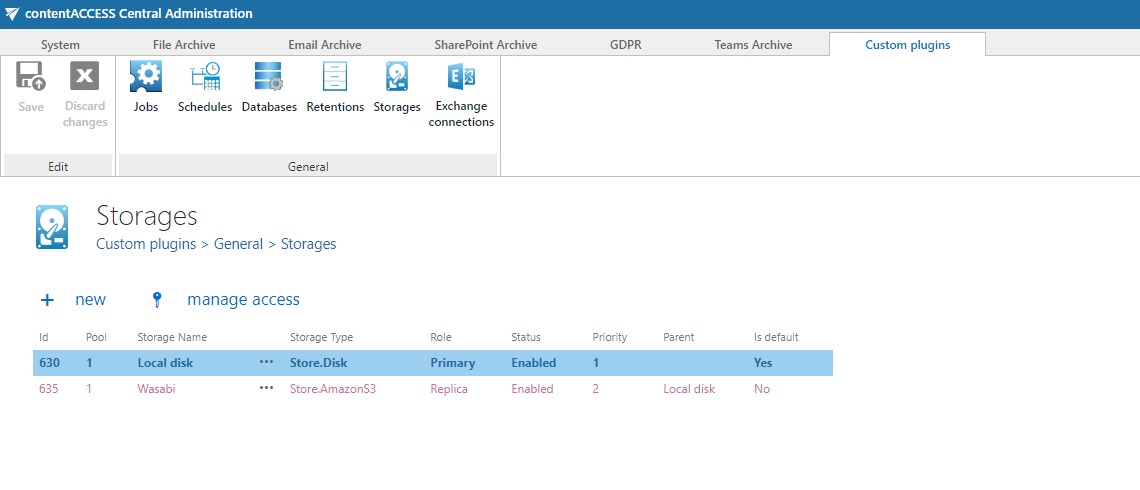Select the Custom plugins tab
The width and height of the screenshot is (1140, 490).
pyautogui.click(x=907, y=44)
